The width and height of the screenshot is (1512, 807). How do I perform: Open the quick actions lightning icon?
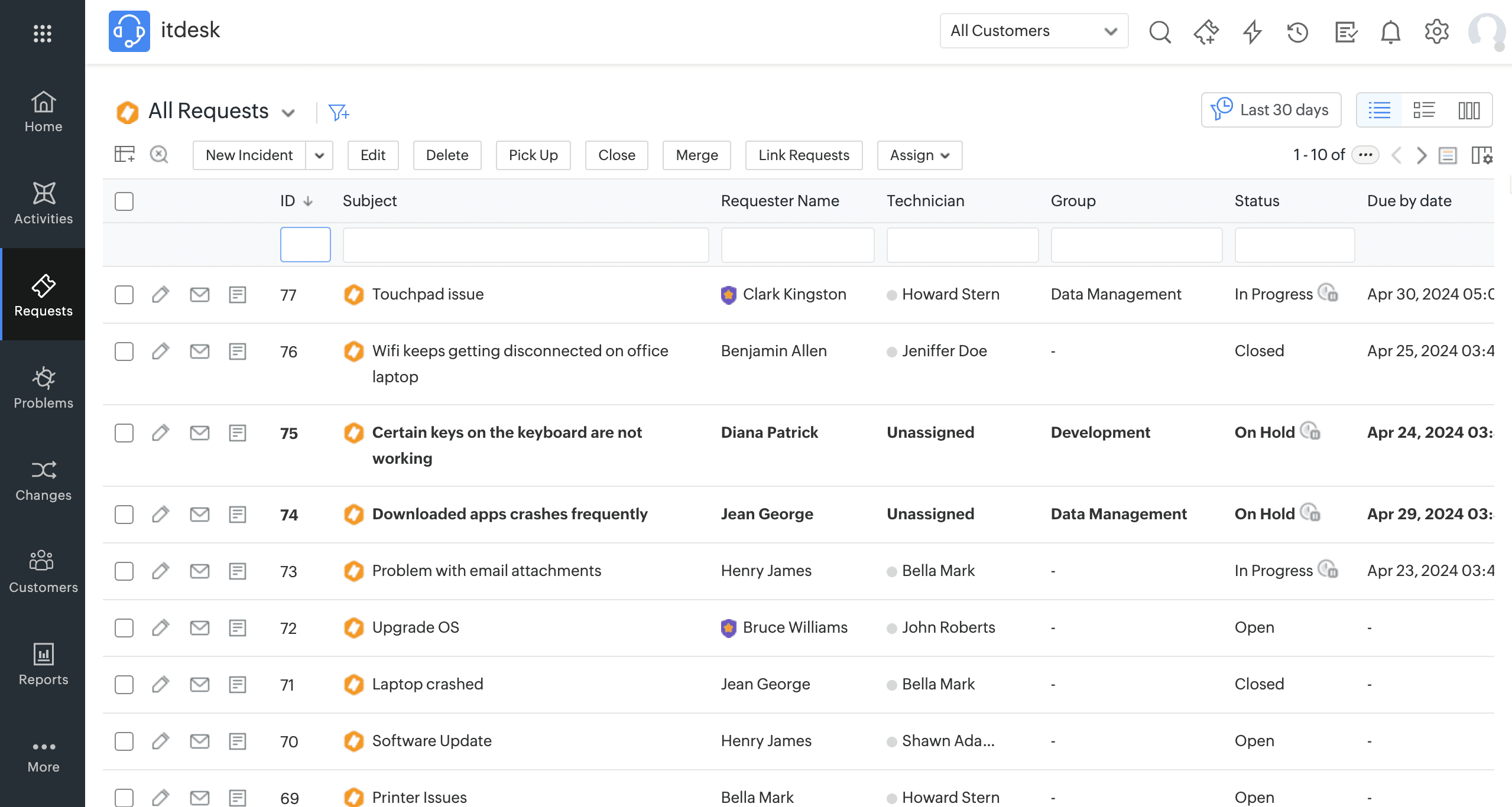click(x=1252, y=31)
